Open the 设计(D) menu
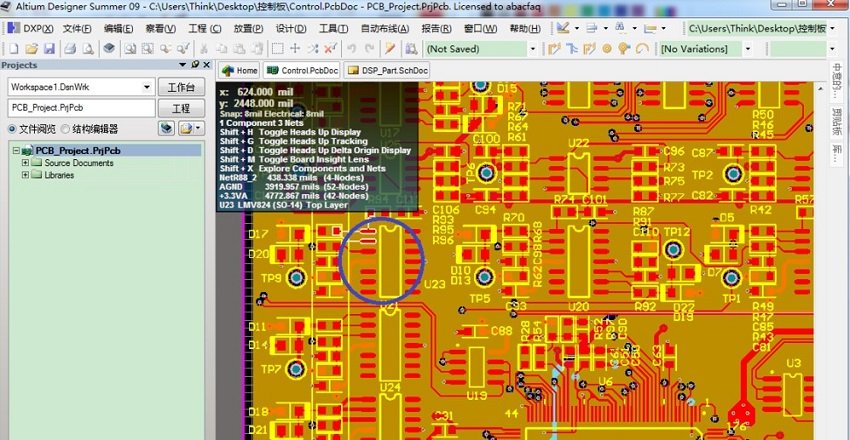Screen dimensions: 850x440 click(291, 29)
